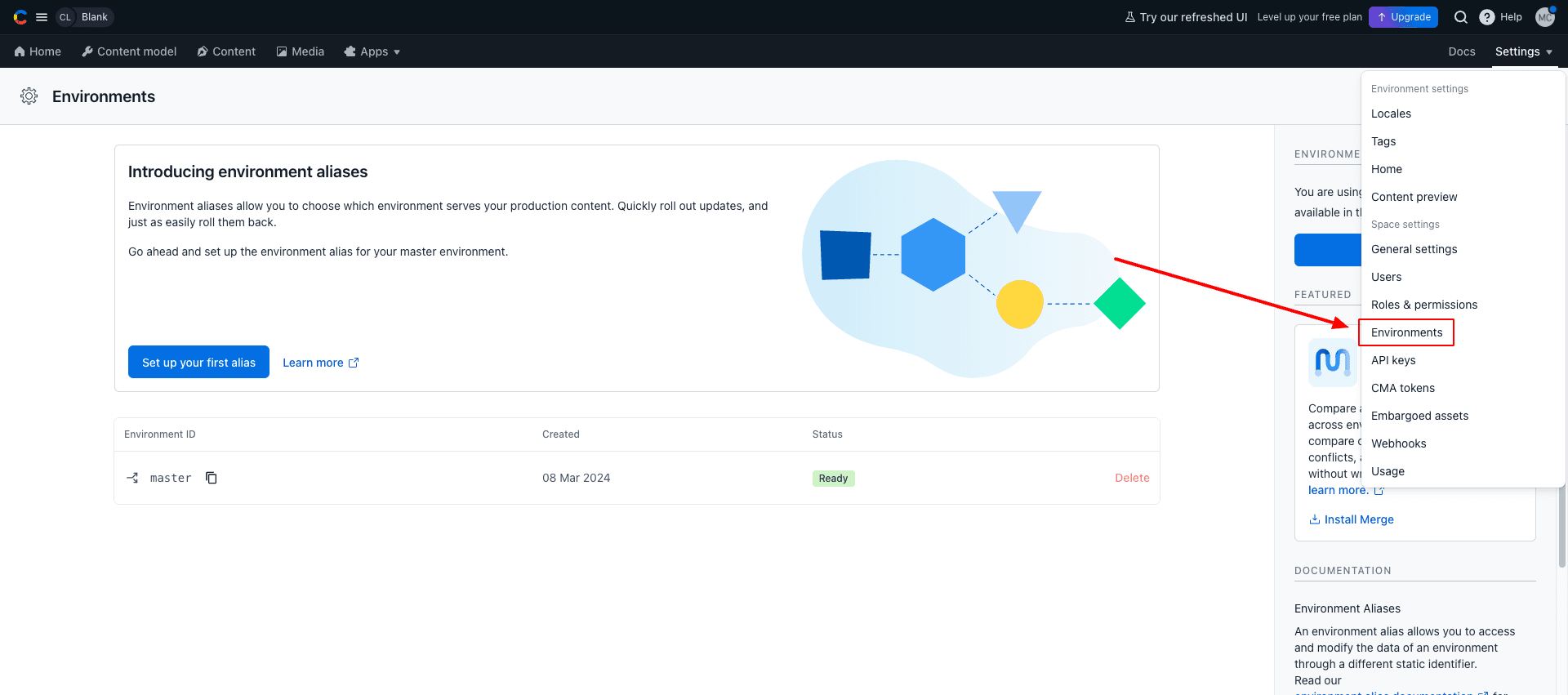
Task: Click the search magnifier icon
Action: pos(1461,17)
